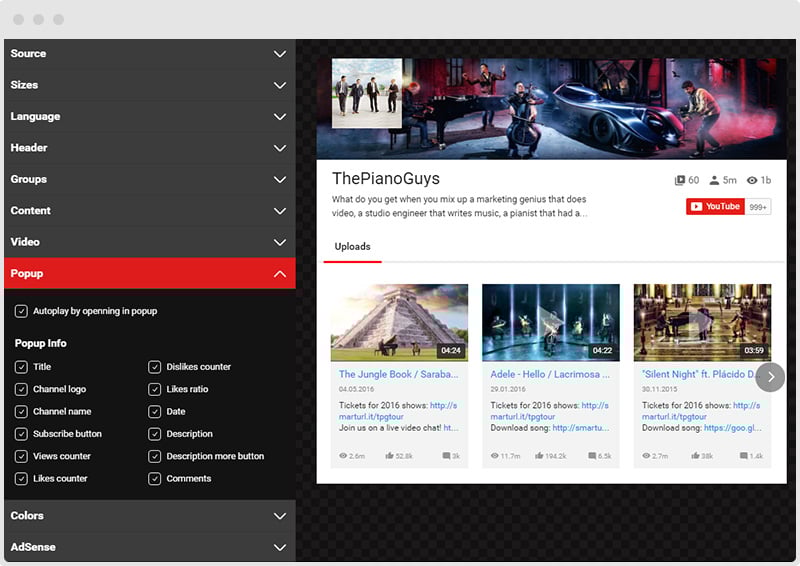Click comments icon on Jungle Book video
Image resolution: width=800 pixels, height=566 pixels.
pyautogui.click(x=446, y=456)
